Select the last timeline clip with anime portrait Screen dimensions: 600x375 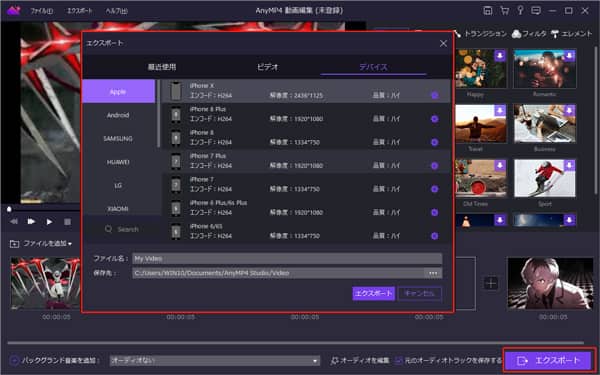[550, 283]
